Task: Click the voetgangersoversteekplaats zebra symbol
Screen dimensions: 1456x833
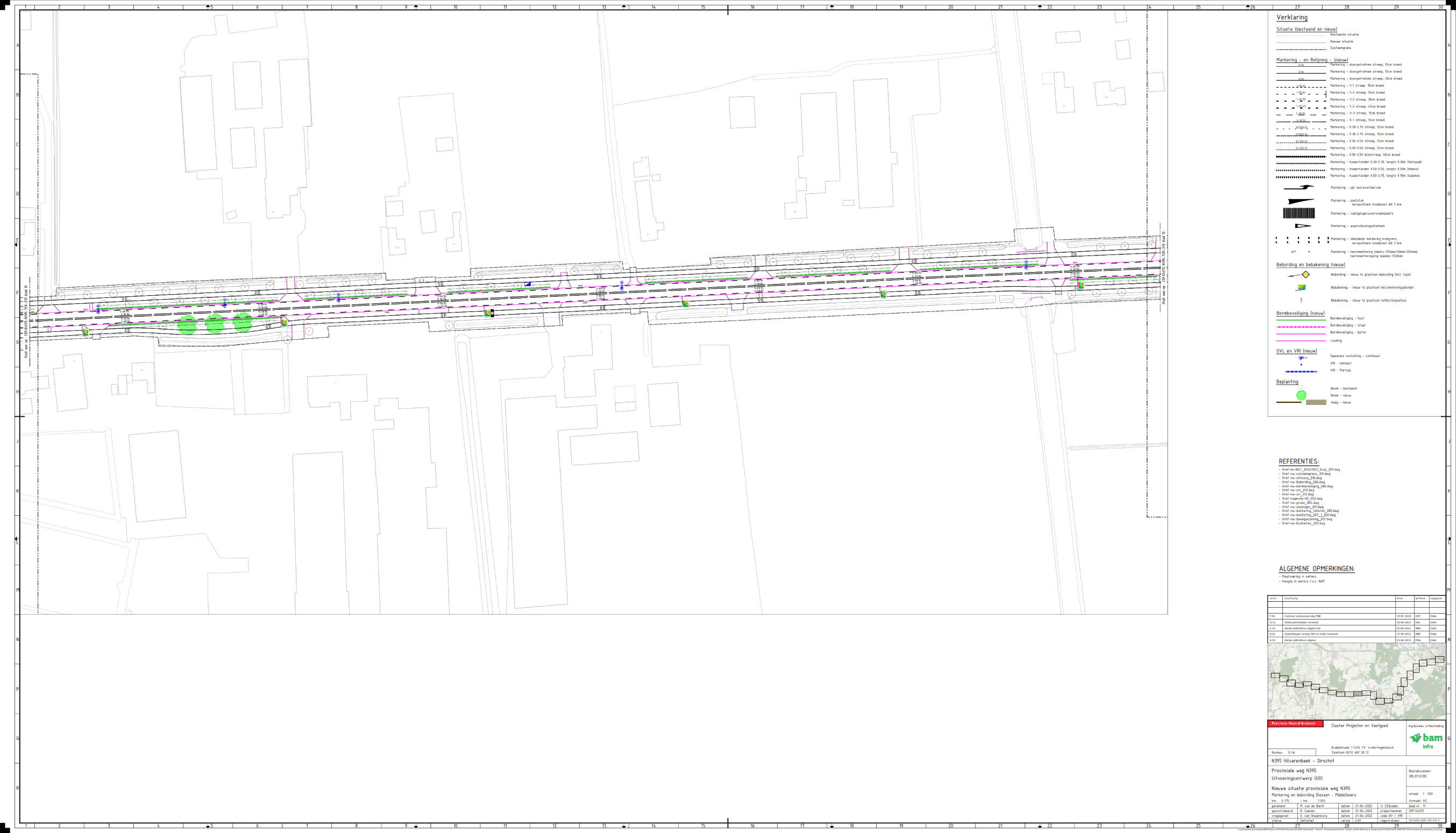Action: point(1298,213)
